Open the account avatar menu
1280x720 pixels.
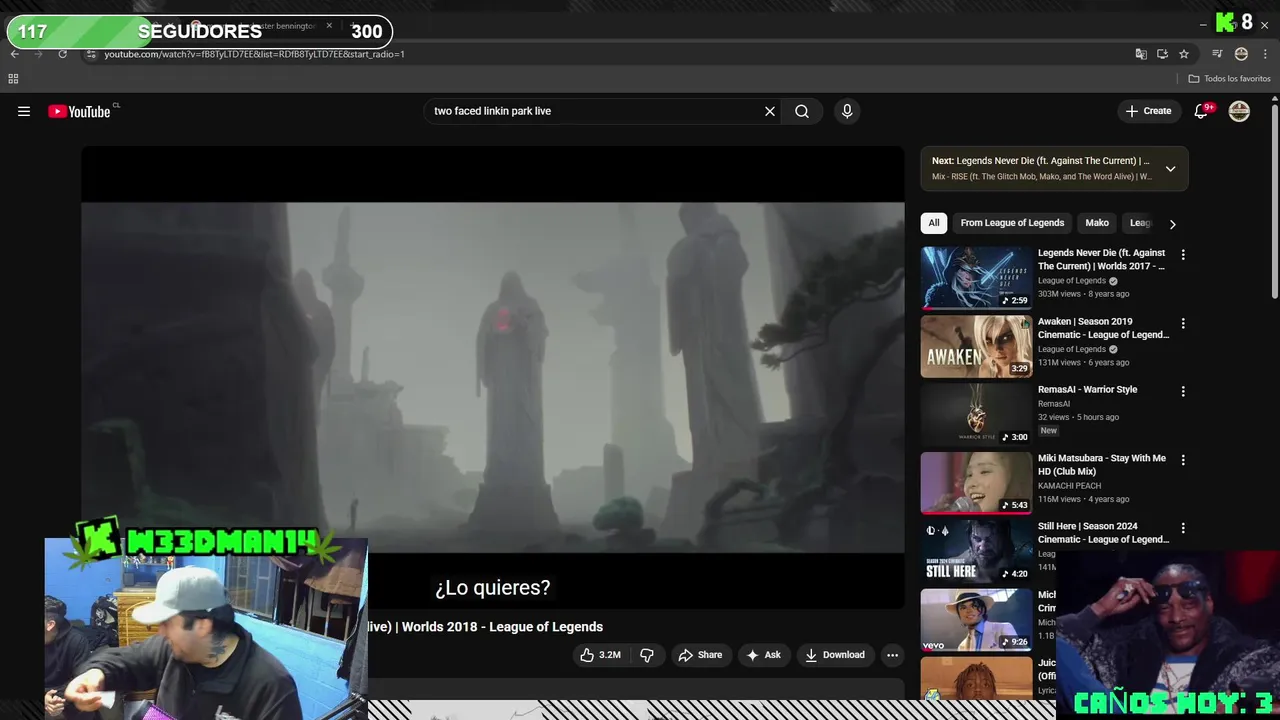pyautogui.click(x=1239, y=111)
